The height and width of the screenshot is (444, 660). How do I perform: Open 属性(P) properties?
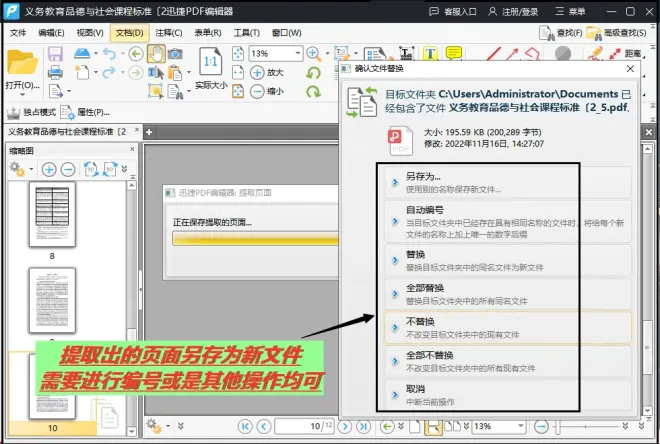(x=85, y=112)
